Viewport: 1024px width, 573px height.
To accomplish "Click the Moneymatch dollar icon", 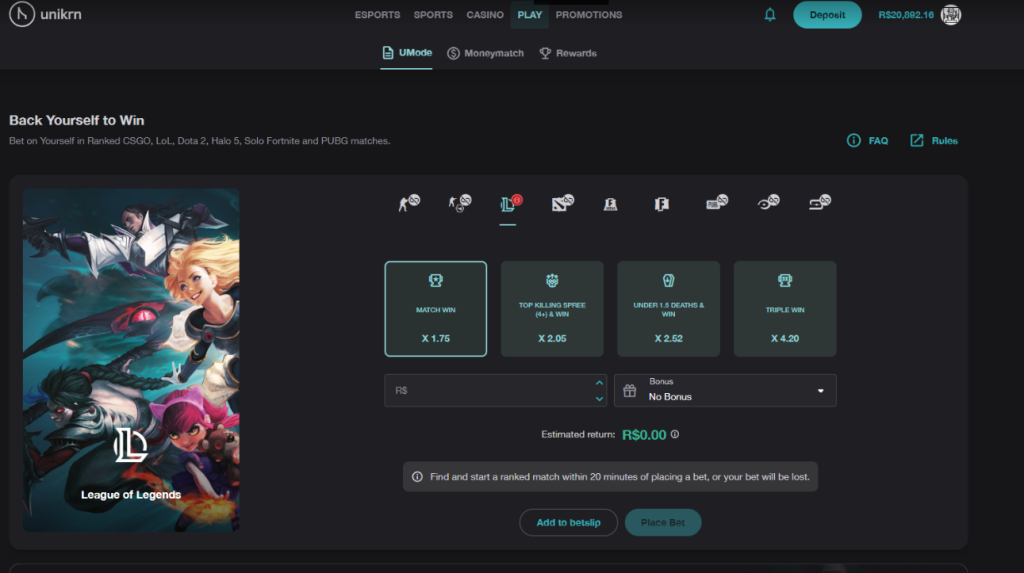I will pos(453,54).
